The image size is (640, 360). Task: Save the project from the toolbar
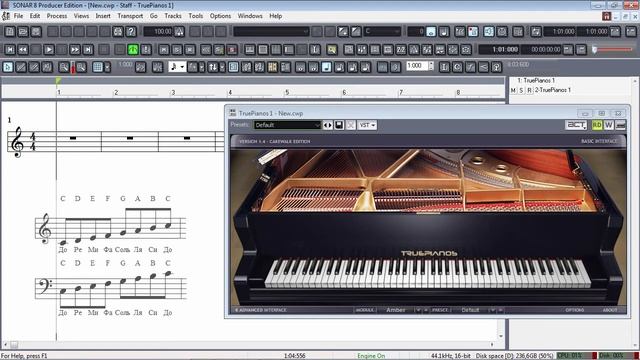click(x=36, y=31)
